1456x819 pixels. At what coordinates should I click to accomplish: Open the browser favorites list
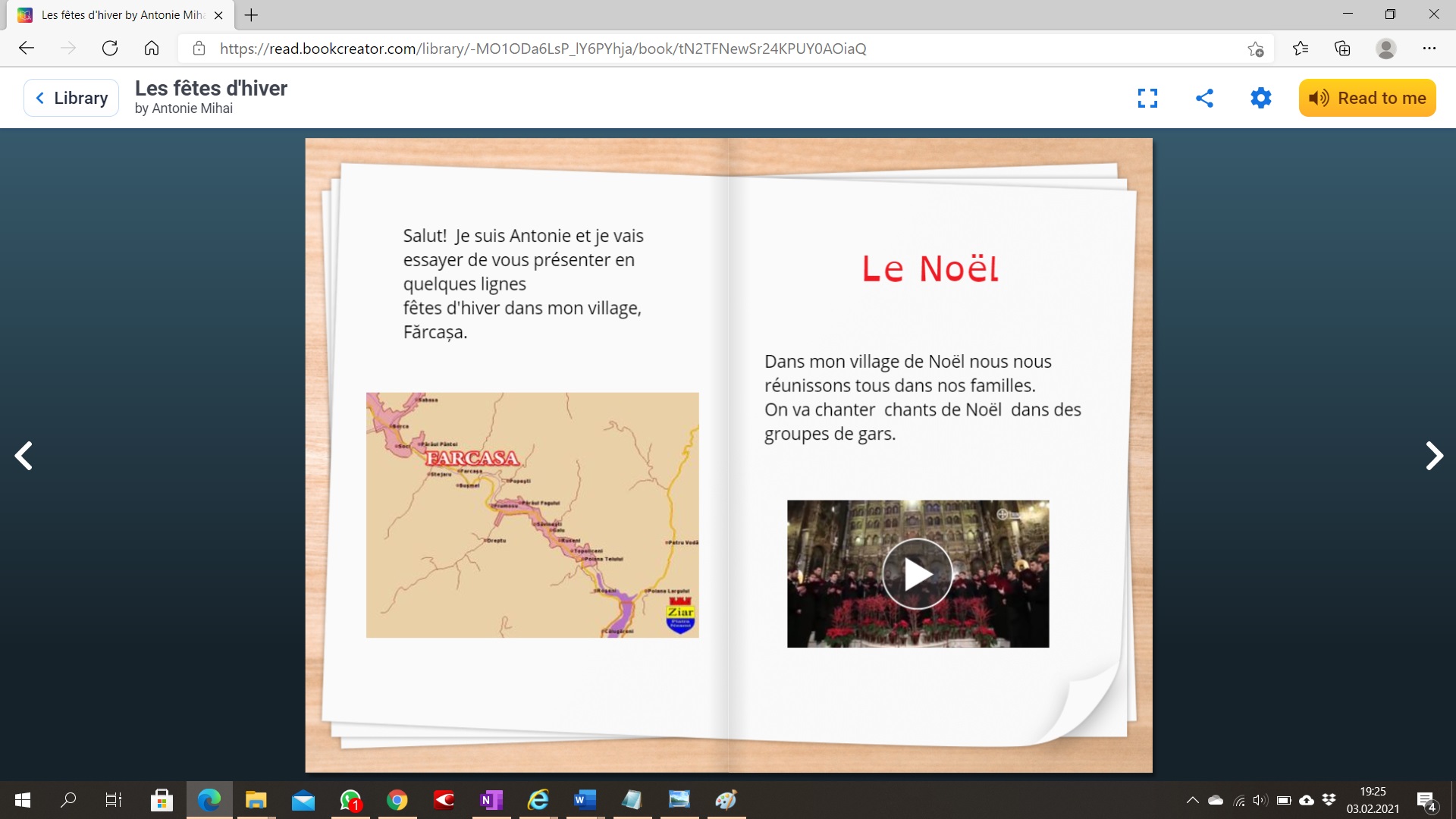pos(1301,49)
